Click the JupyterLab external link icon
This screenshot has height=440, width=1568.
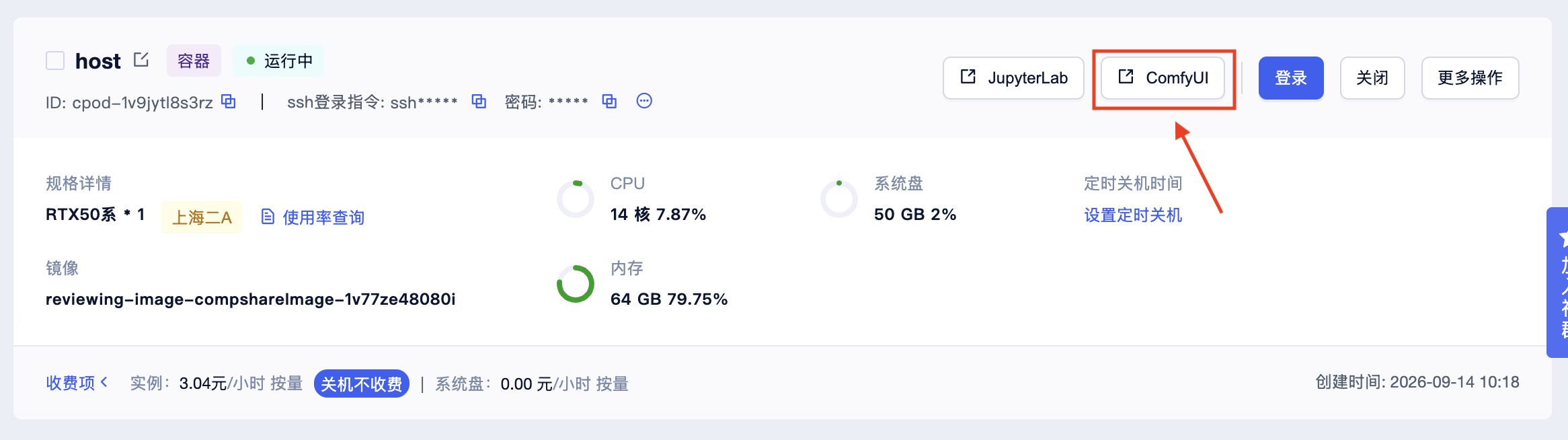[968, 77]
